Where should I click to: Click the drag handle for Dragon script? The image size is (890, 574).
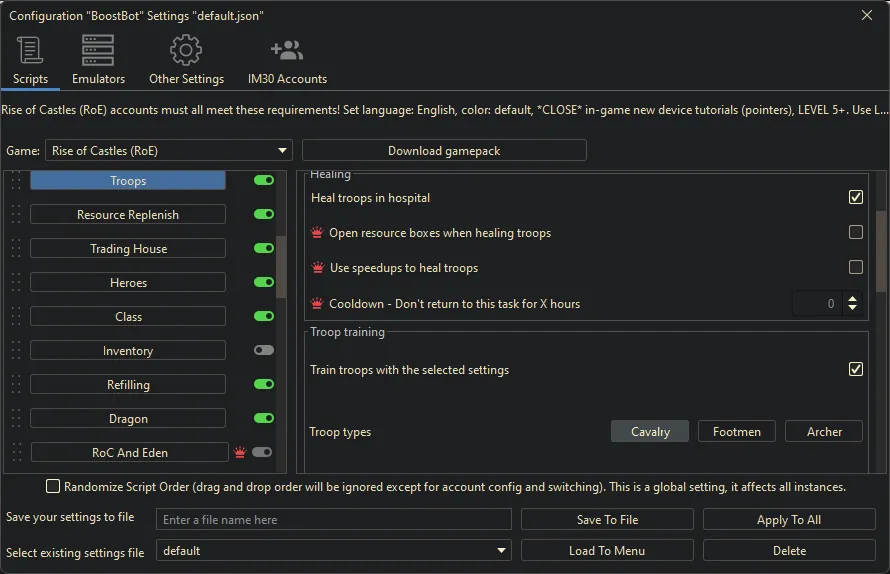(x=16, y=419)
